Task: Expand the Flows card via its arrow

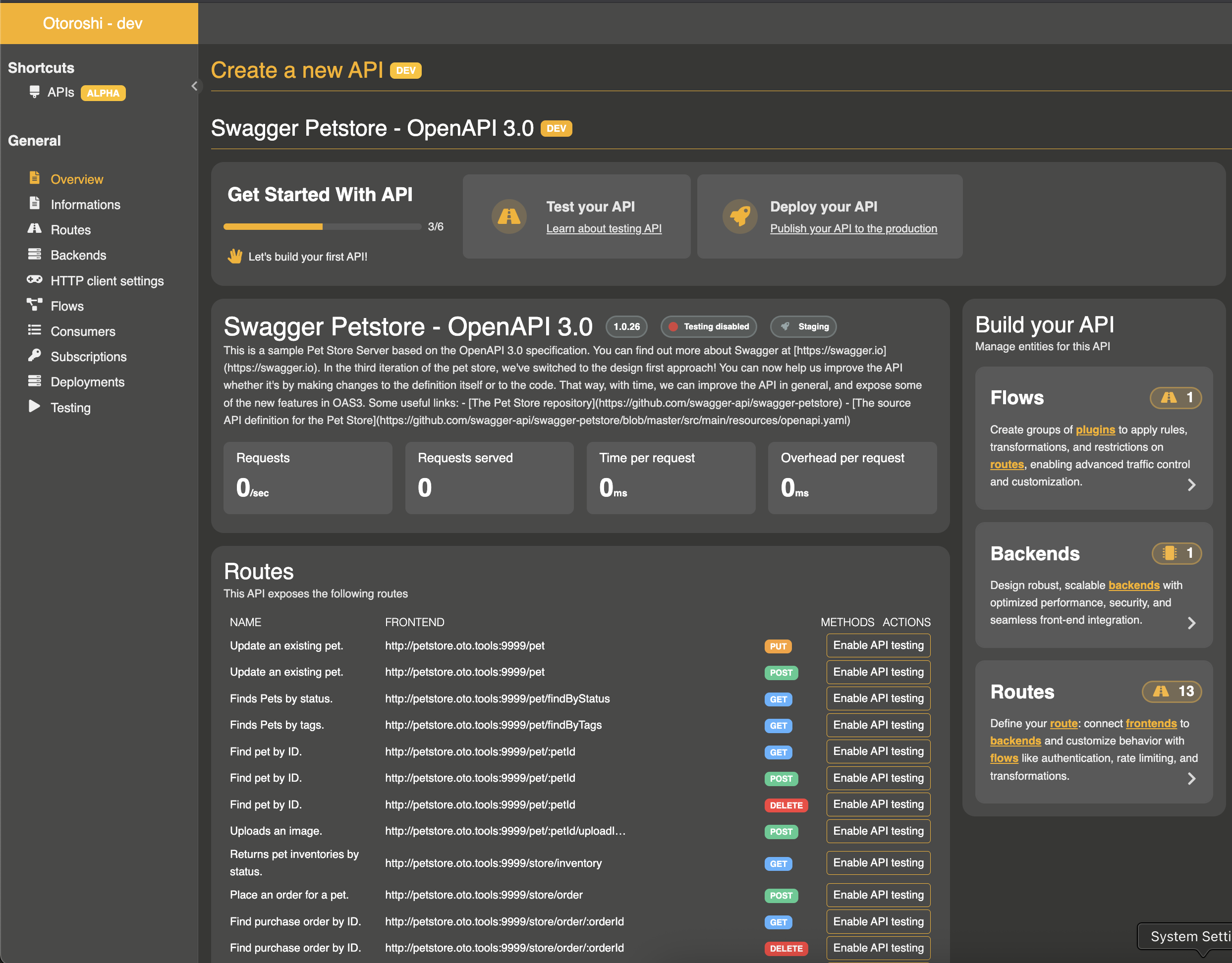Action: [x=1192, y=484]
